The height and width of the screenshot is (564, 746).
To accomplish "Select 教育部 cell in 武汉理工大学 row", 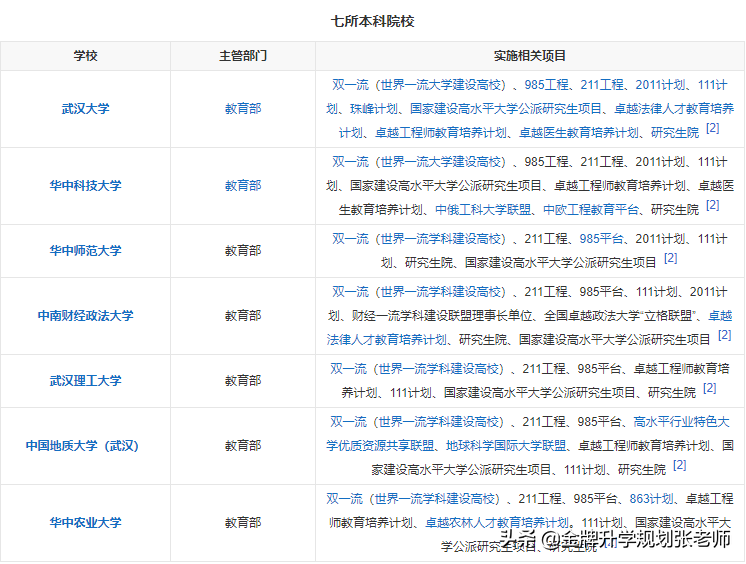I will tap(243, 381).
